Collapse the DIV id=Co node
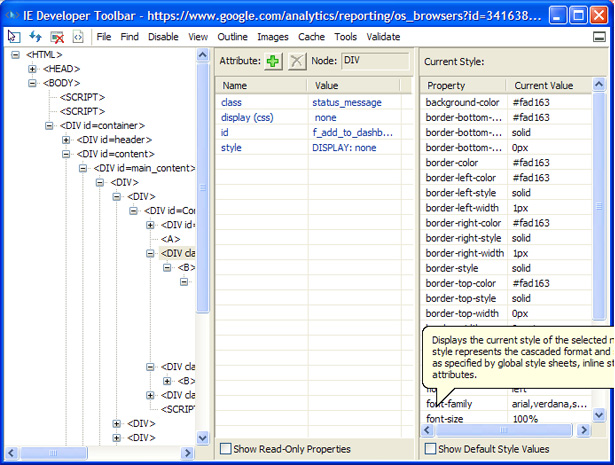 click(x=133, y=211)
